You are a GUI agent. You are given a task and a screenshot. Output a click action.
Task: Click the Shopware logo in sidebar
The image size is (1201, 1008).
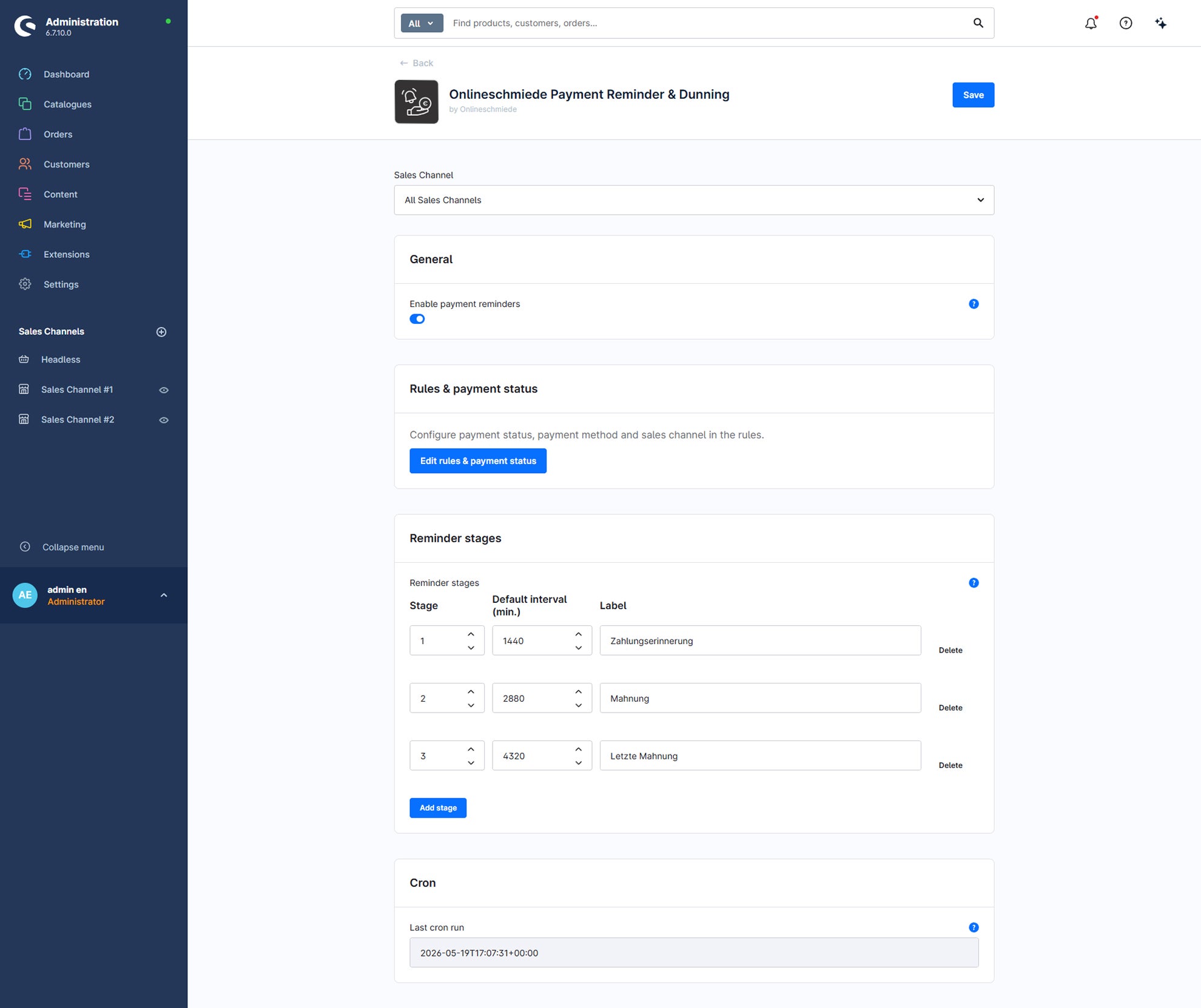pos(25,26)
